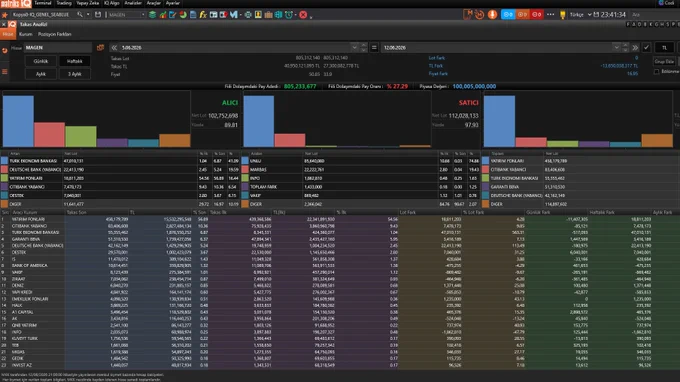Open the Analizler menu

[x=133, y=3]
